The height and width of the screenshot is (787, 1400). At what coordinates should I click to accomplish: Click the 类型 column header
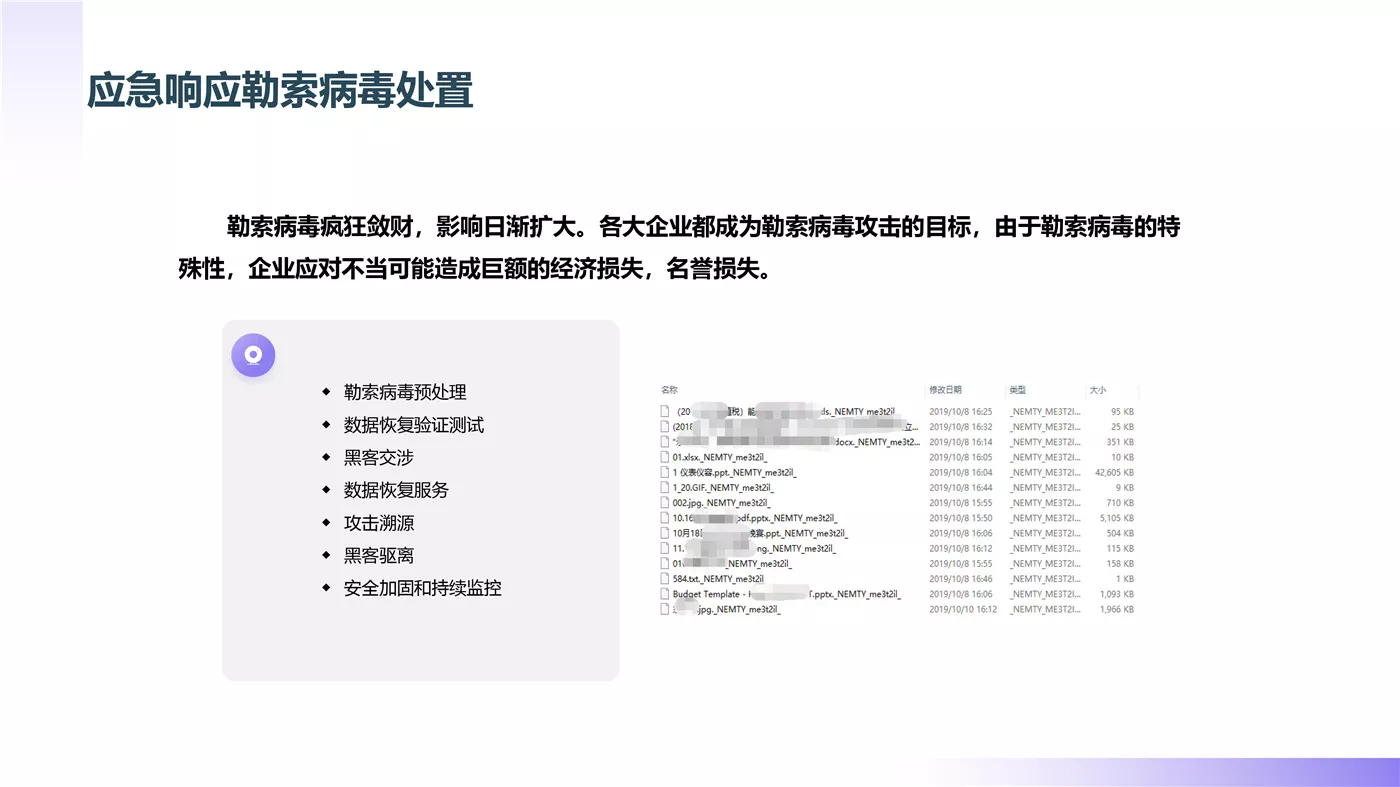pyautogui.click(x=1017, y=390)
